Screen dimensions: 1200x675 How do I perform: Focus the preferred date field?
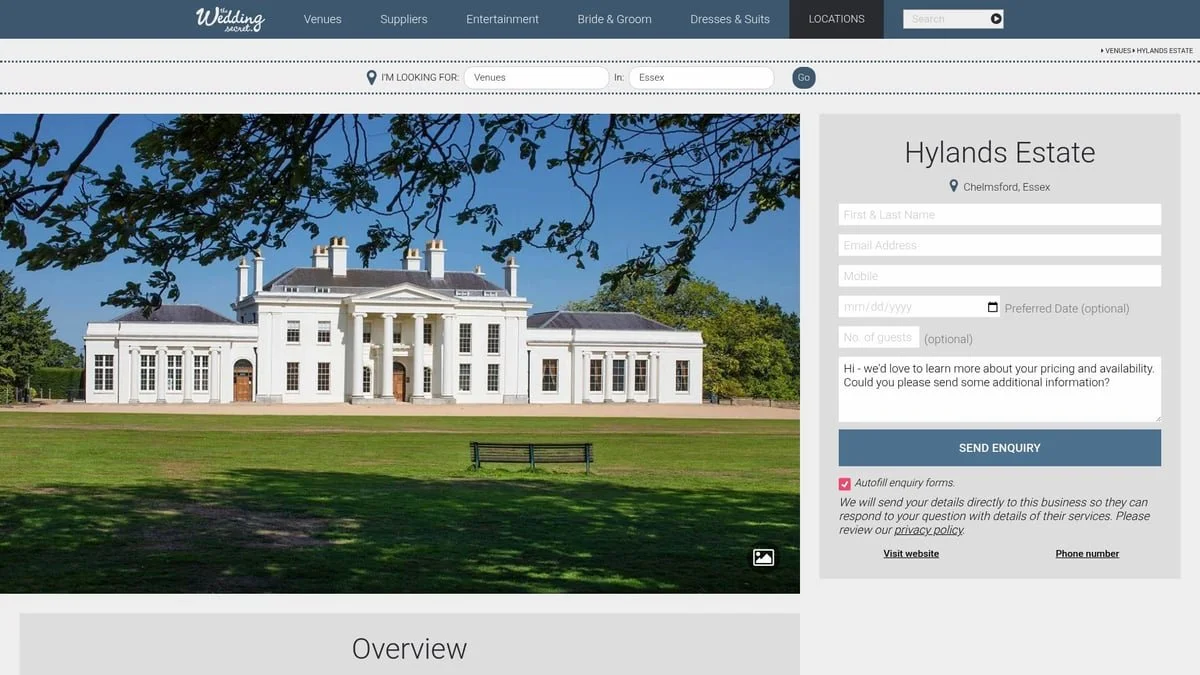click(x=919, y=307)
